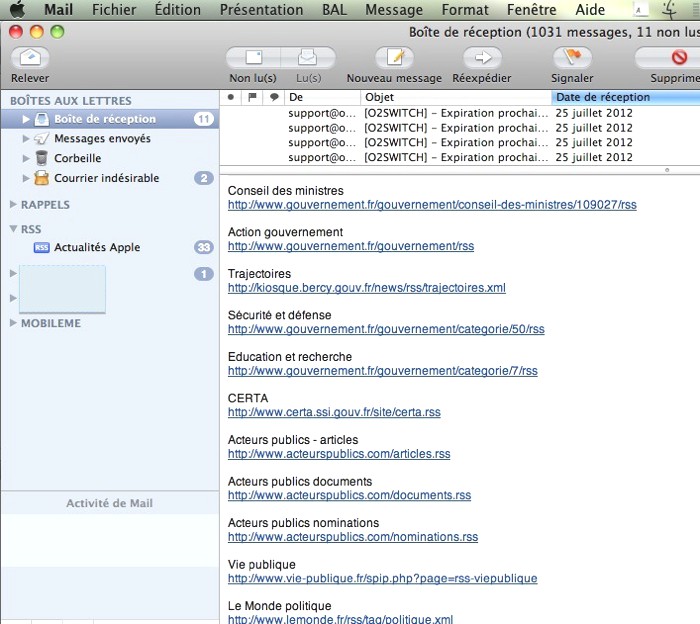Collapse the RSS section
The height and width of the screenshot is (624, 700).
[x=13, y=230]
